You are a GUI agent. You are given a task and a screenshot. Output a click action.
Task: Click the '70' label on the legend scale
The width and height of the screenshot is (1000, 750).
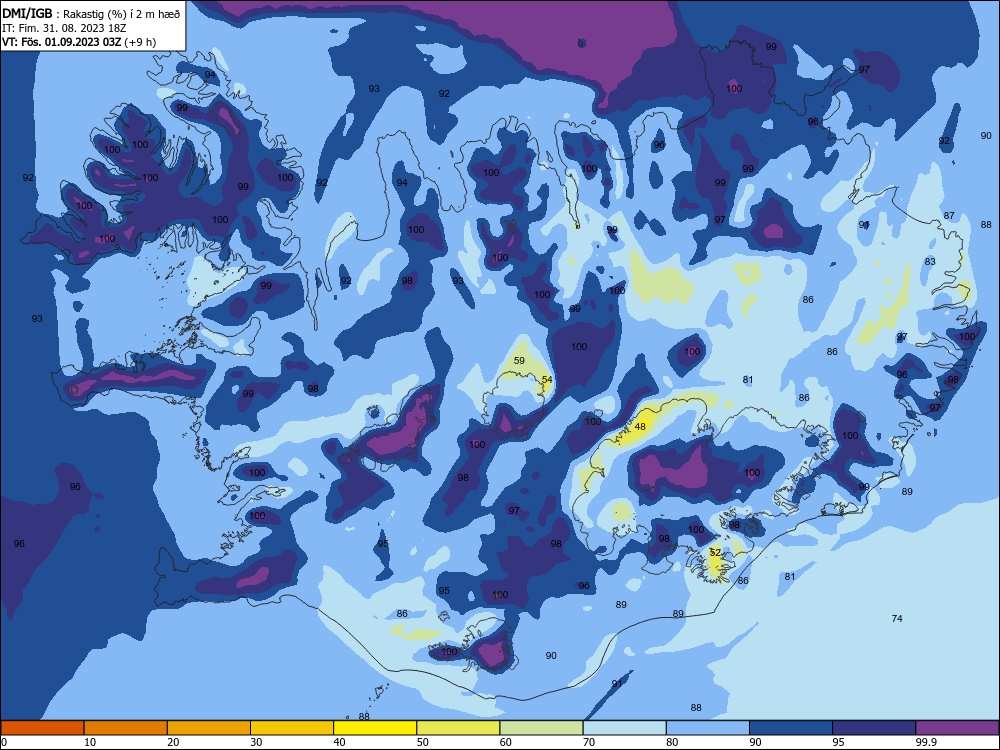[x=589, y=742]
